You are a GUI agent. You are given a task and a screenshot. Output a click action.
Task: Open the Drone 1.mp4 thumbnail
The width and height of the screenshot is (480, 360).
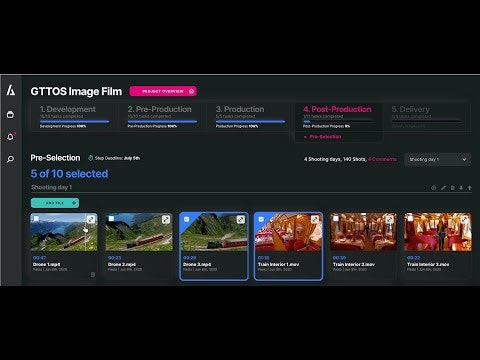[x=64, y=232]
